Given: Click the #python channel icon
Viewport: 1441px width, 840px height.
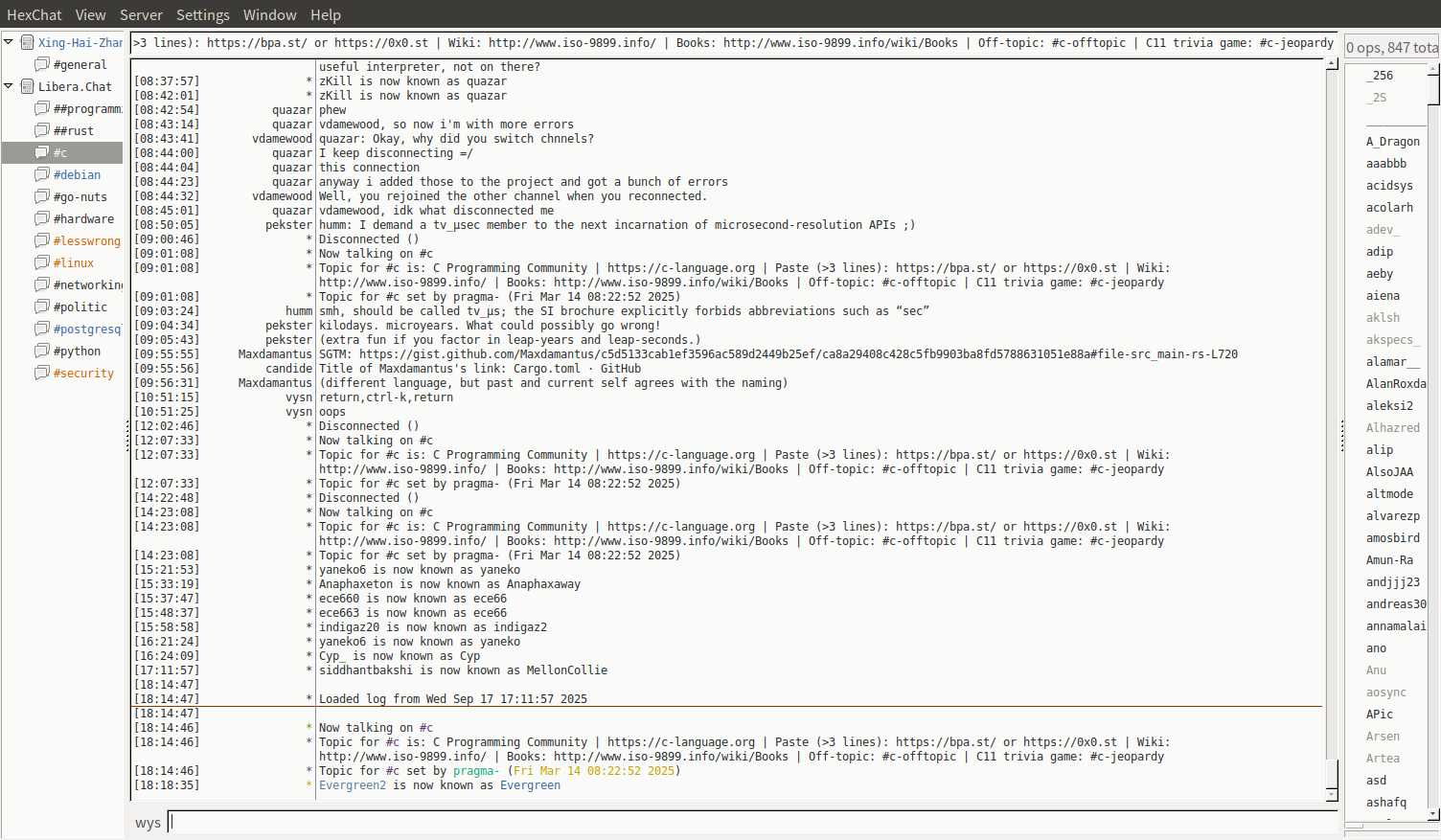Looking at the screenshot, I should point(42,351).
